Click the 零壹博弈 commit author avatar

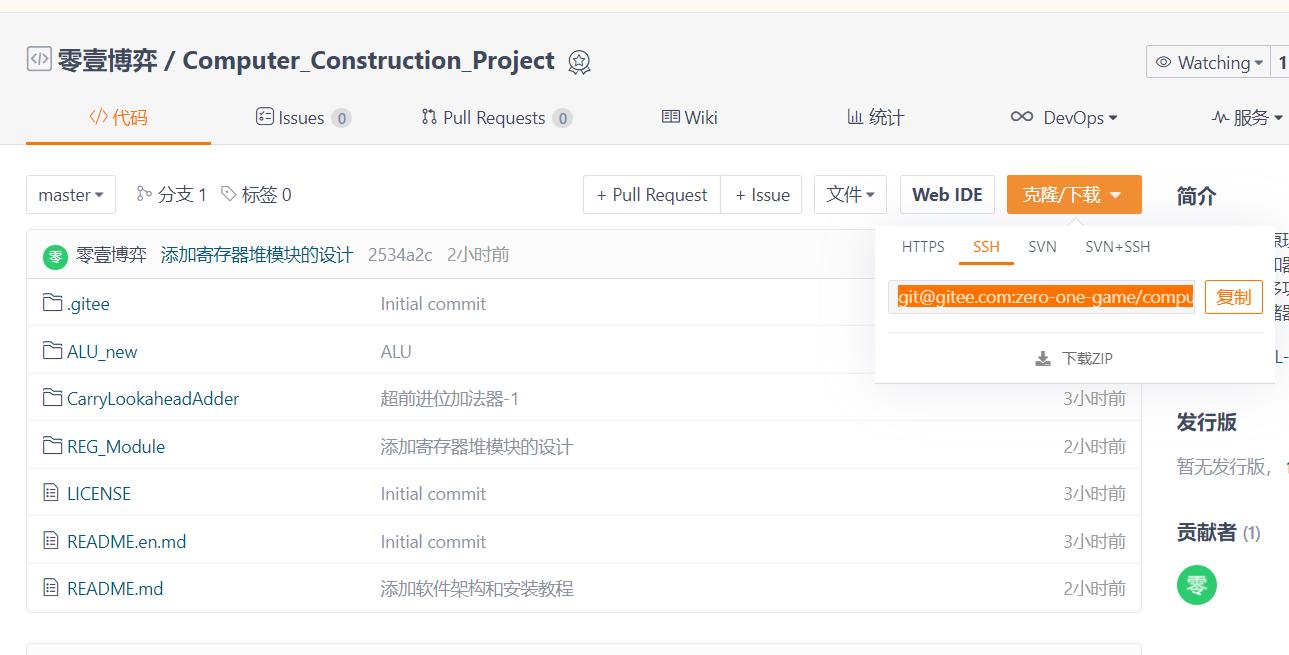pos(55,256)
